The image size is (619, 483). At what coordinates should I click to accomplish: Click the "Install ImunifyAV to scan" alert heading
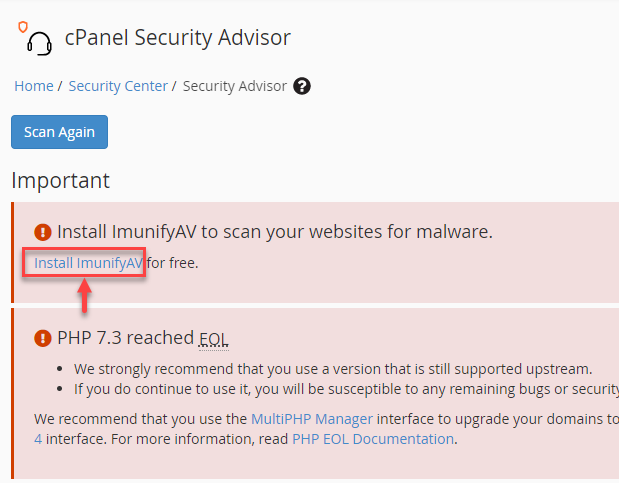(275, 232)
